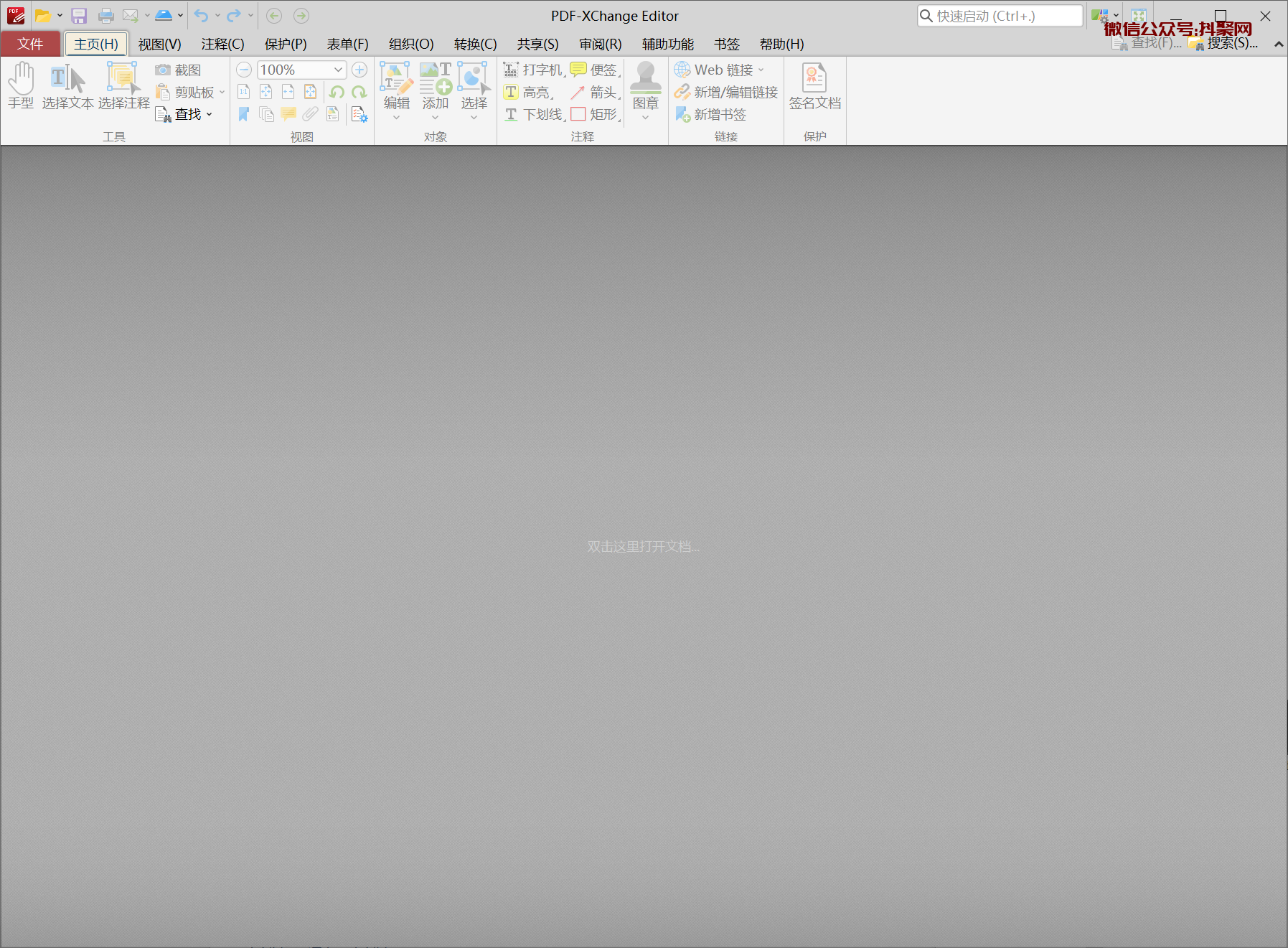This screenshot has width=1288, height=948.
Task: Activate the Select Text (选择文本) tool
Action: [x=67, y=85]
